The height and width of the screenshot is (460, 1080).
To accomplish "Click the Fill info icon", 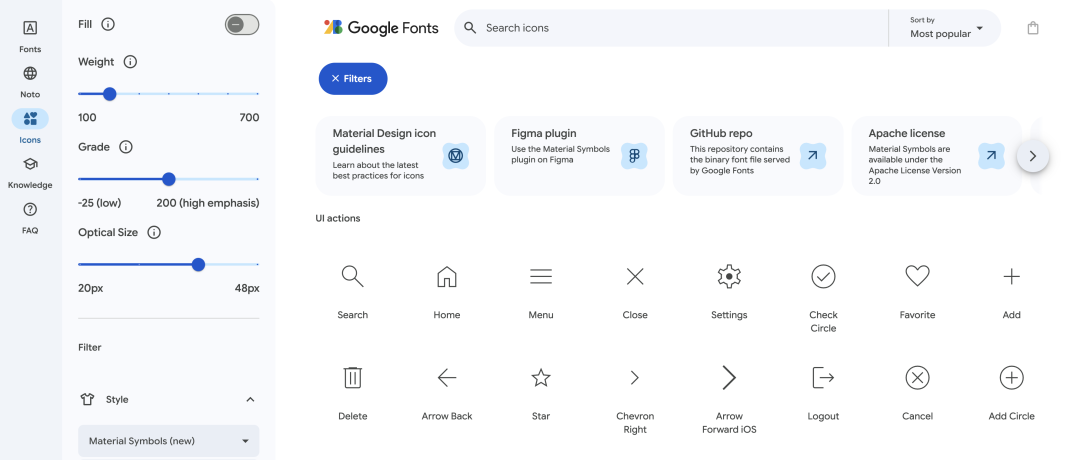I will (x=107, y=24).
